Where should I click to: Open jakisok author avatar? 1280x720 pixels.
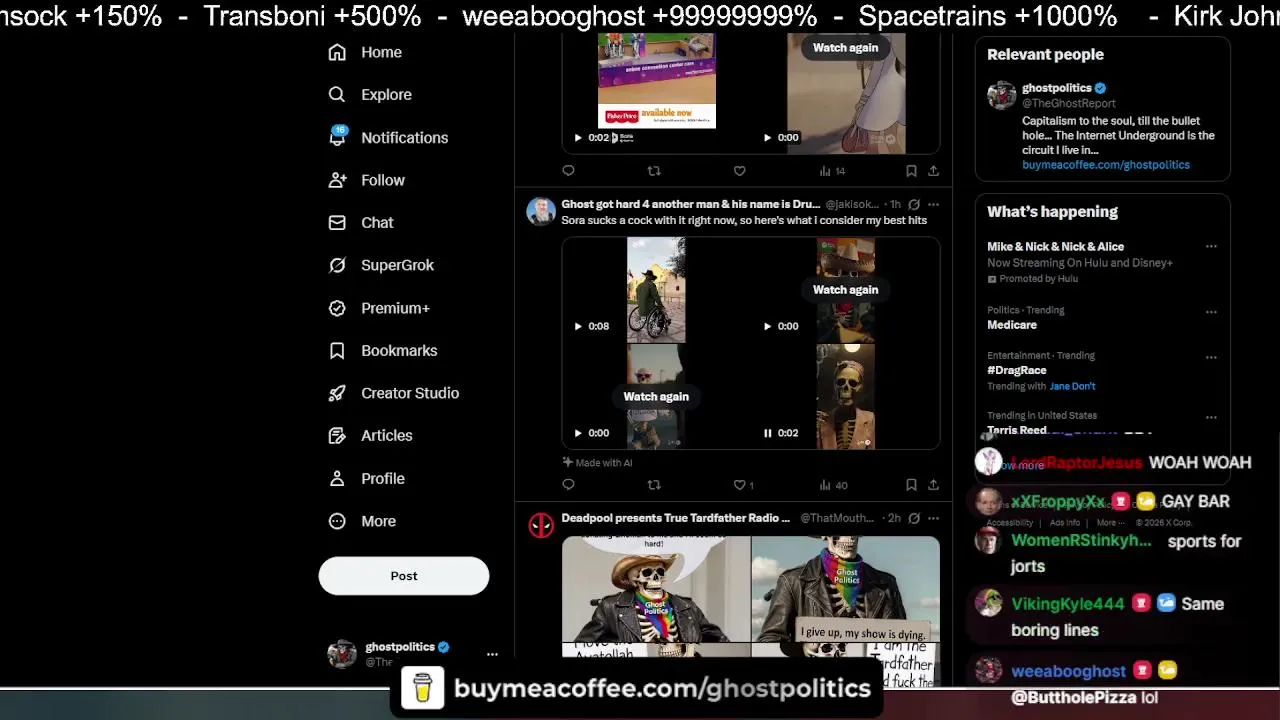[541, 211]
